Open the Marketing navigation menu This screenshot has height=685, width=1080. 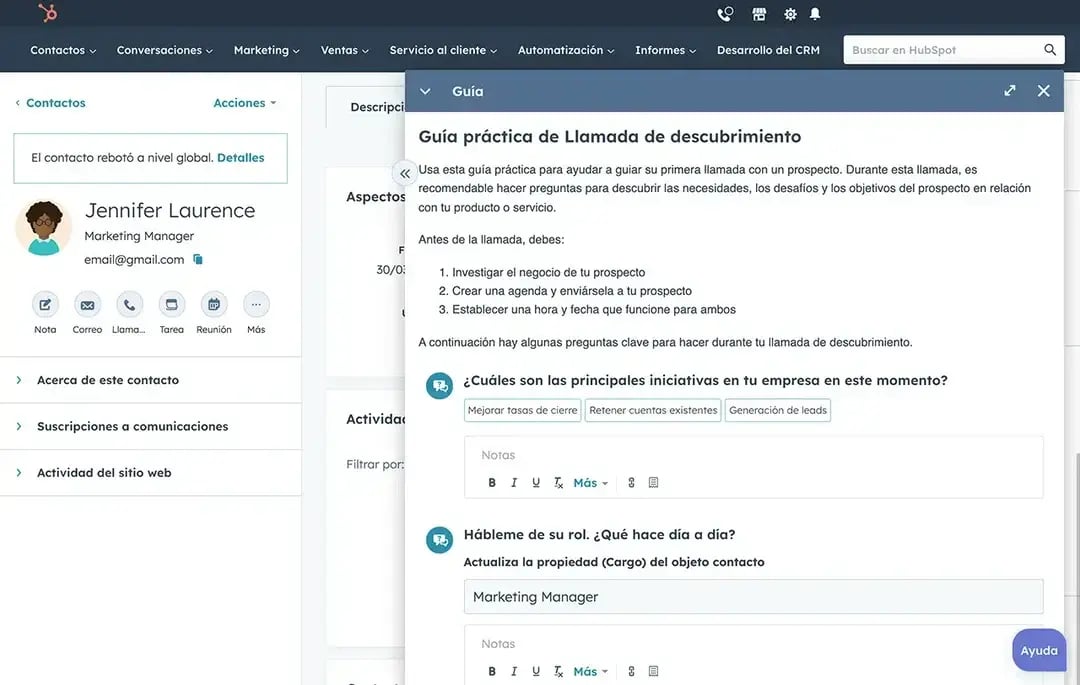tap(267, 50)
